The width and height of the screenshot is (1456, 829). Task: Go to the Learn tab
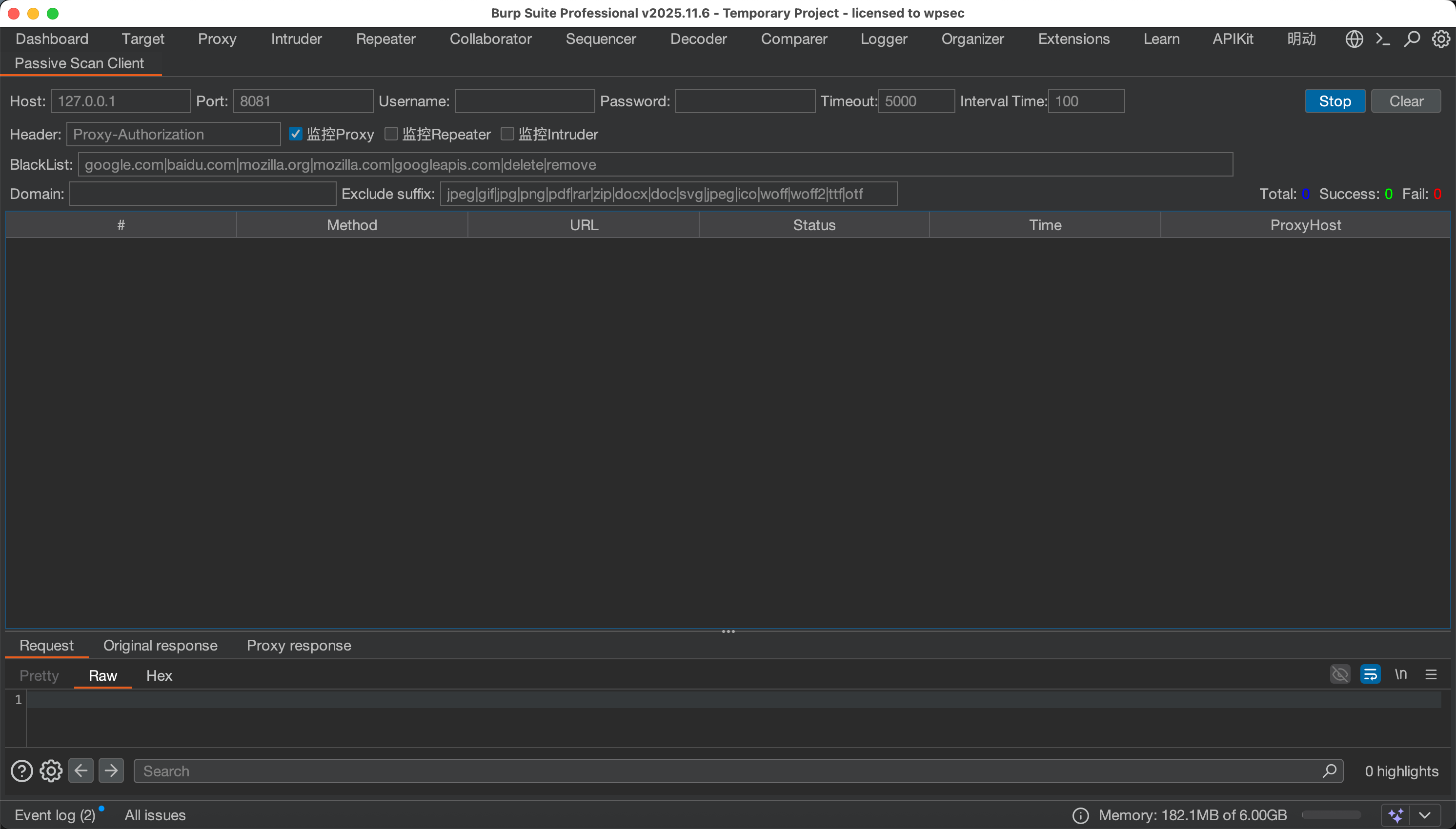point(1161,39)
